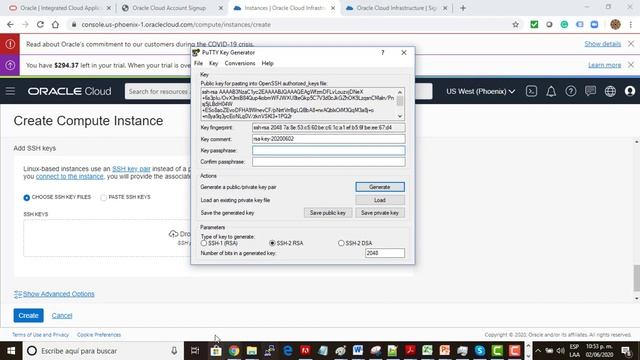Click Load existing private key button
Image resolution: width=640 pixels, height=360 pixels.
point(380,200)
